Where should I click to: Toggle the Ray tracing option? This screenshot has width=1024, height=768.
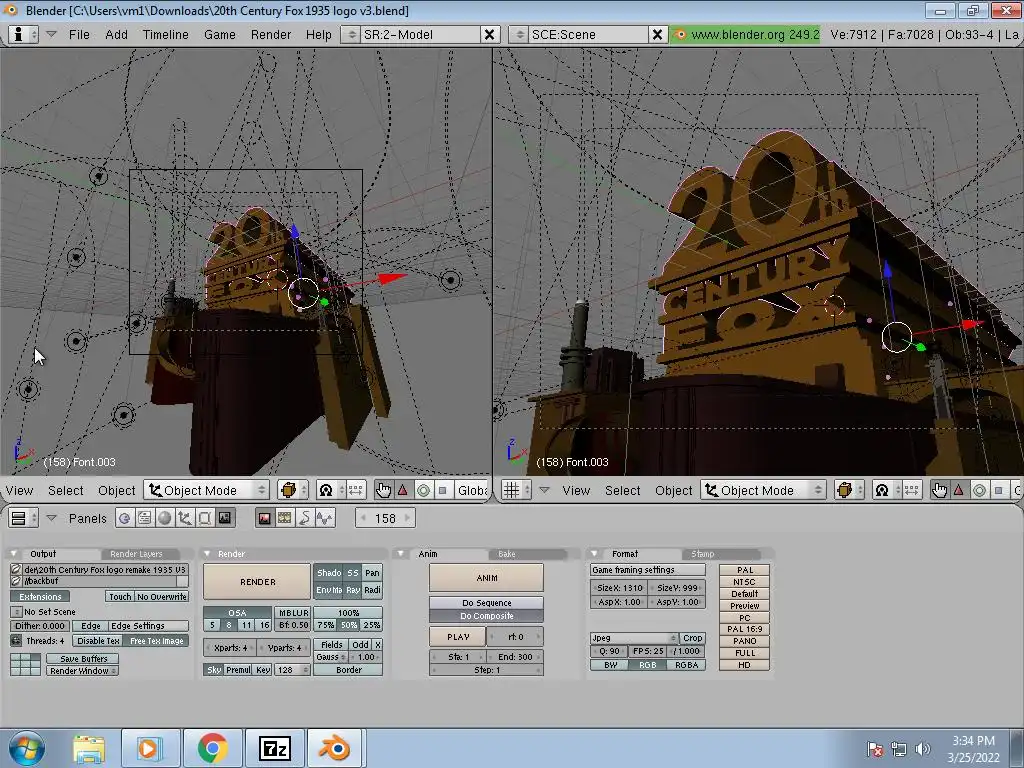[x=353, y=590]
